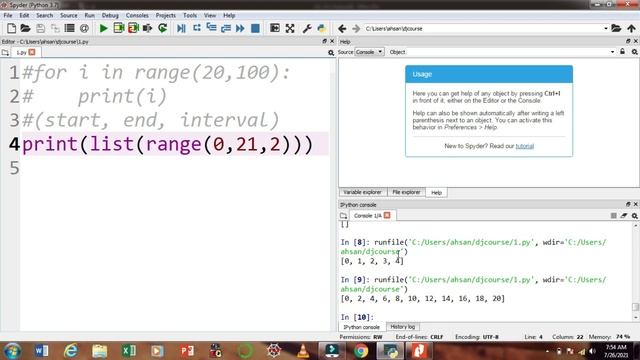
Task: Save the current file
Action: point(40,28)
